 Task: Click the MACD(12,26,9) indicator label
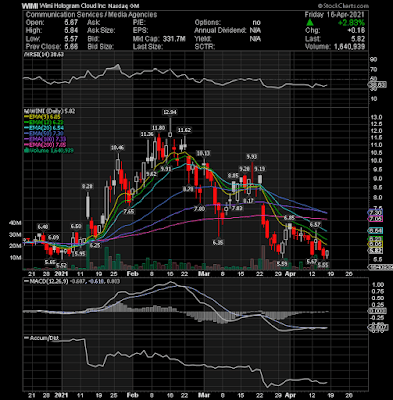pyautogui.click(x=49, y=281)
